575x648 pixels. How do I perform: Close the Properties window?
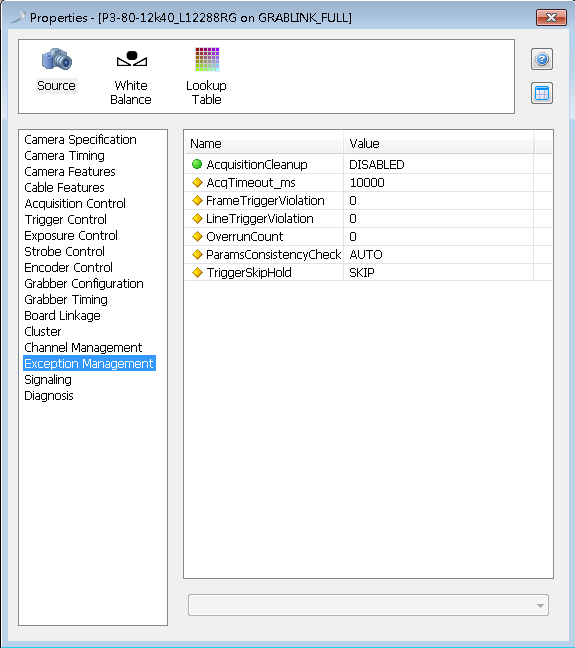[551, 17]
